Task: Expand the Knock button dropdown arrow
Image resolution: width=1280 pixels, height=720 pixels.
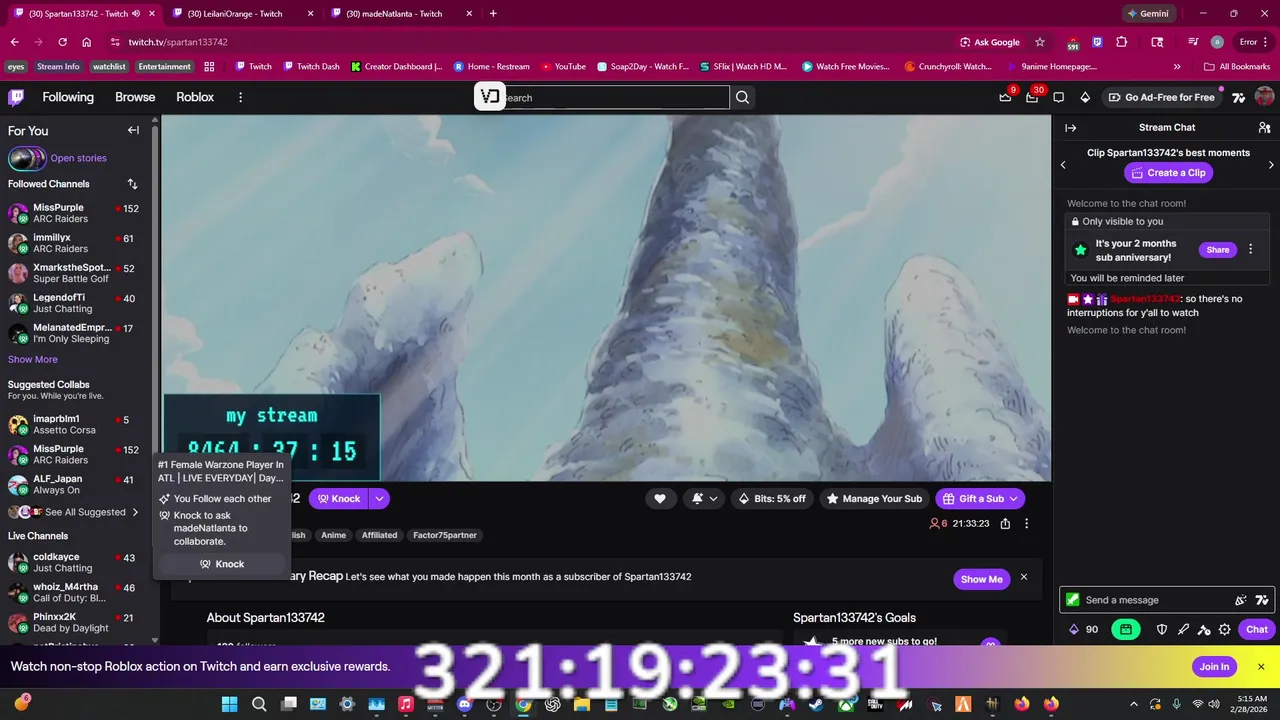Action: tap(379, 499)
